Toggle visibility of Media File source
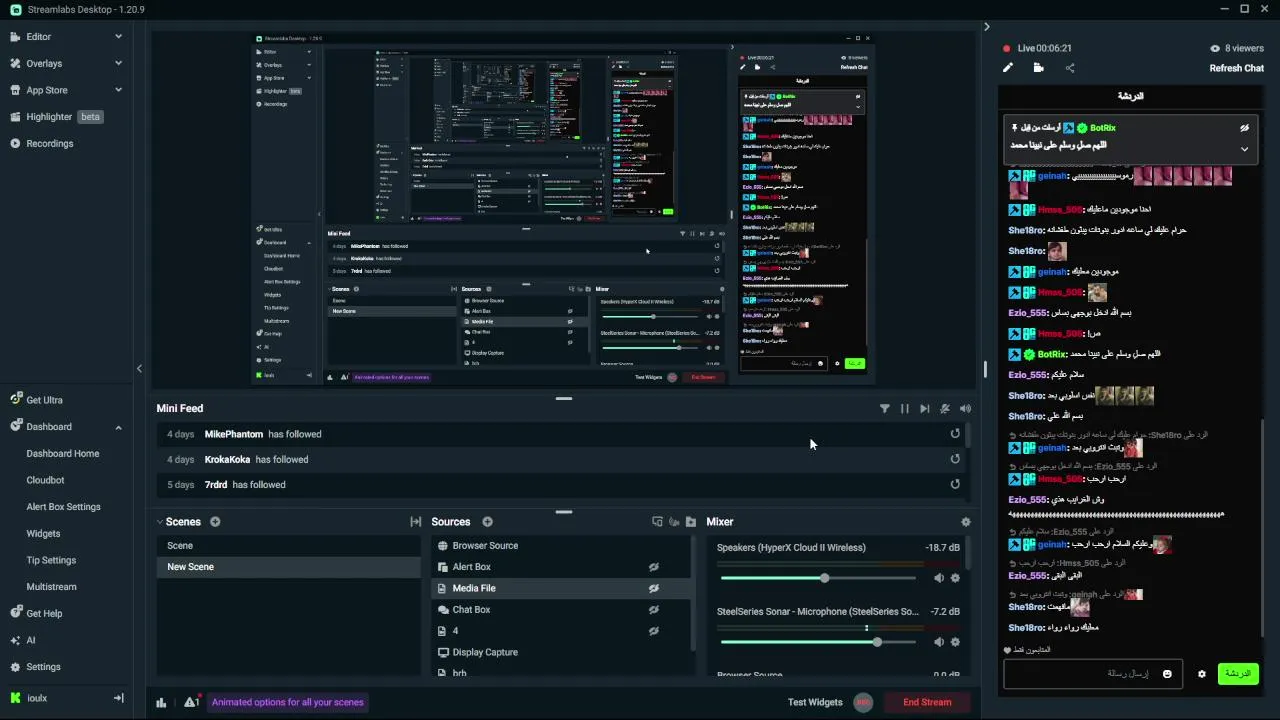The width and height of the screenshot is (1280, 720). point(654,588)
